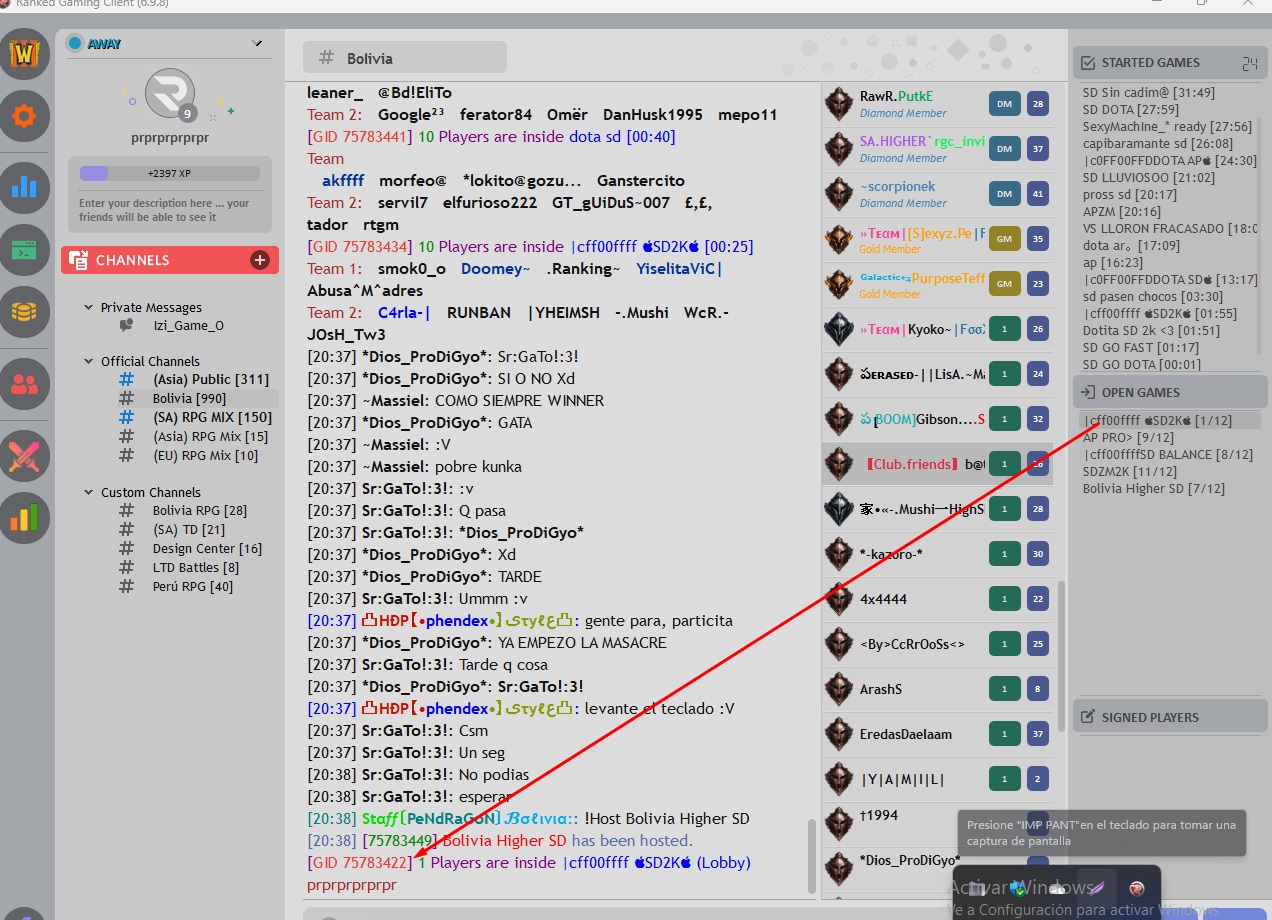Click the avatar next to RawR.PutkE

pyautogui.click(x=839, y=104)
